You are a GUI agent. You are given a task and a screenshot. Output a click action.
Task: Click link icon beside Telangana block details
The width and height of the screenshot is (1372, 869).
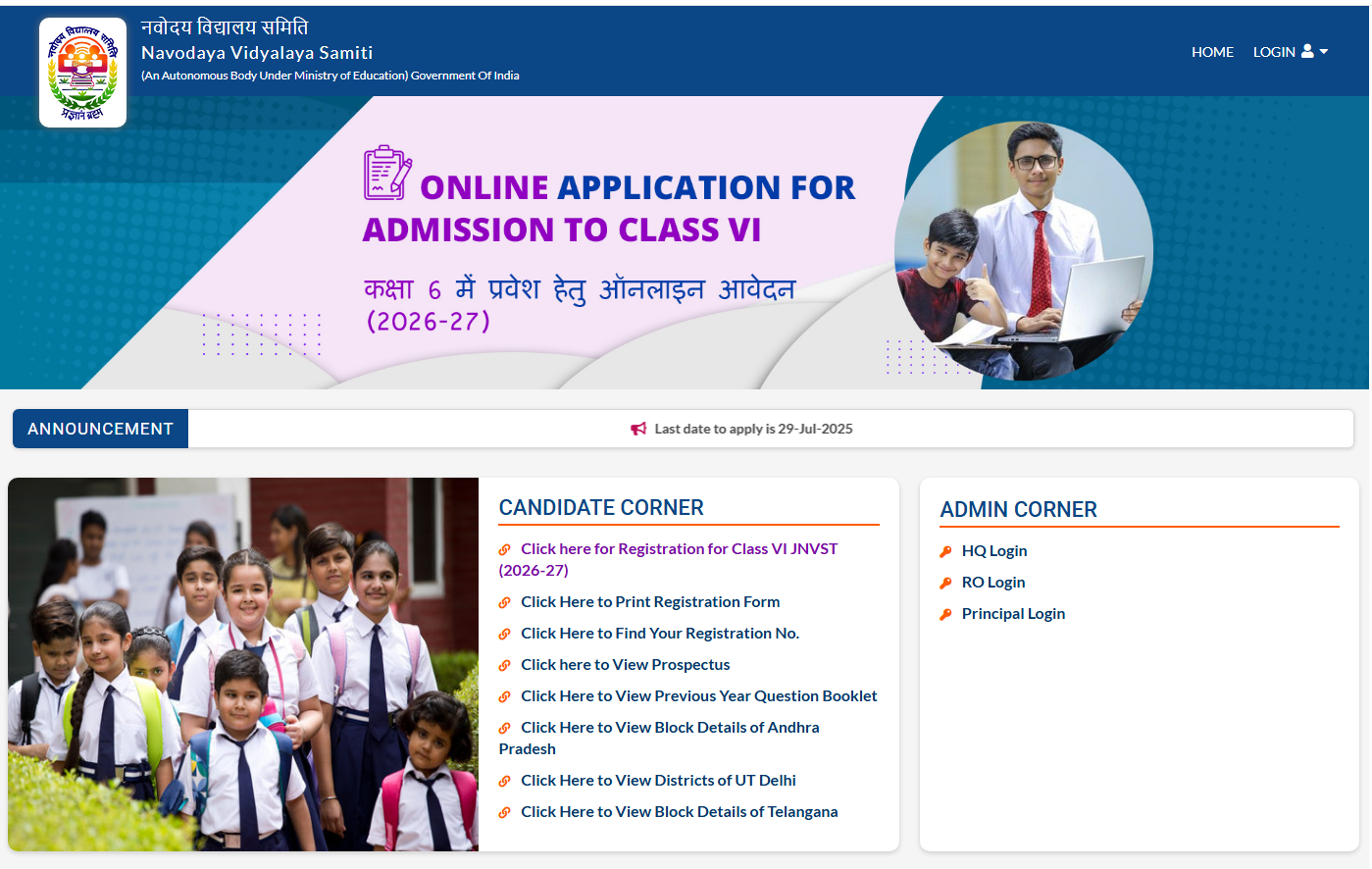click(x=504, y=812)
